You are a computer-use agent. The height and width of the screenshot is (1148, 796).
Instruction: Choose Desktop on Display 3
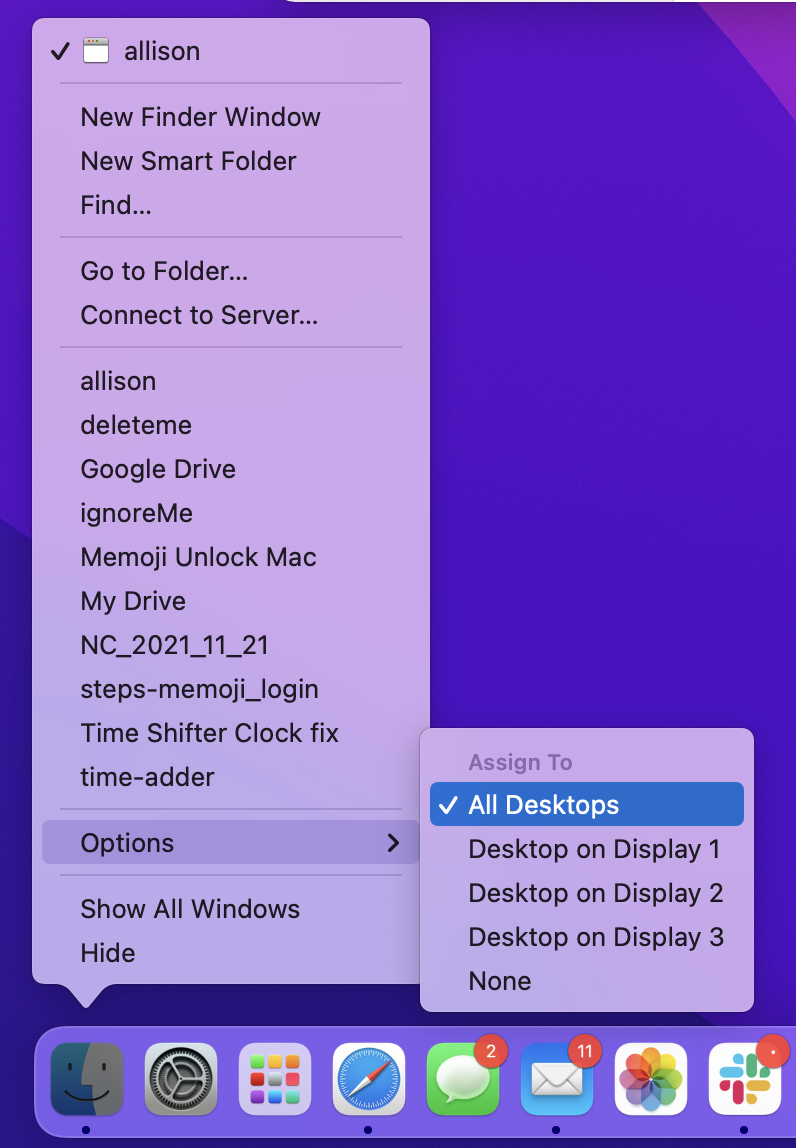click(x=595, y=937)
